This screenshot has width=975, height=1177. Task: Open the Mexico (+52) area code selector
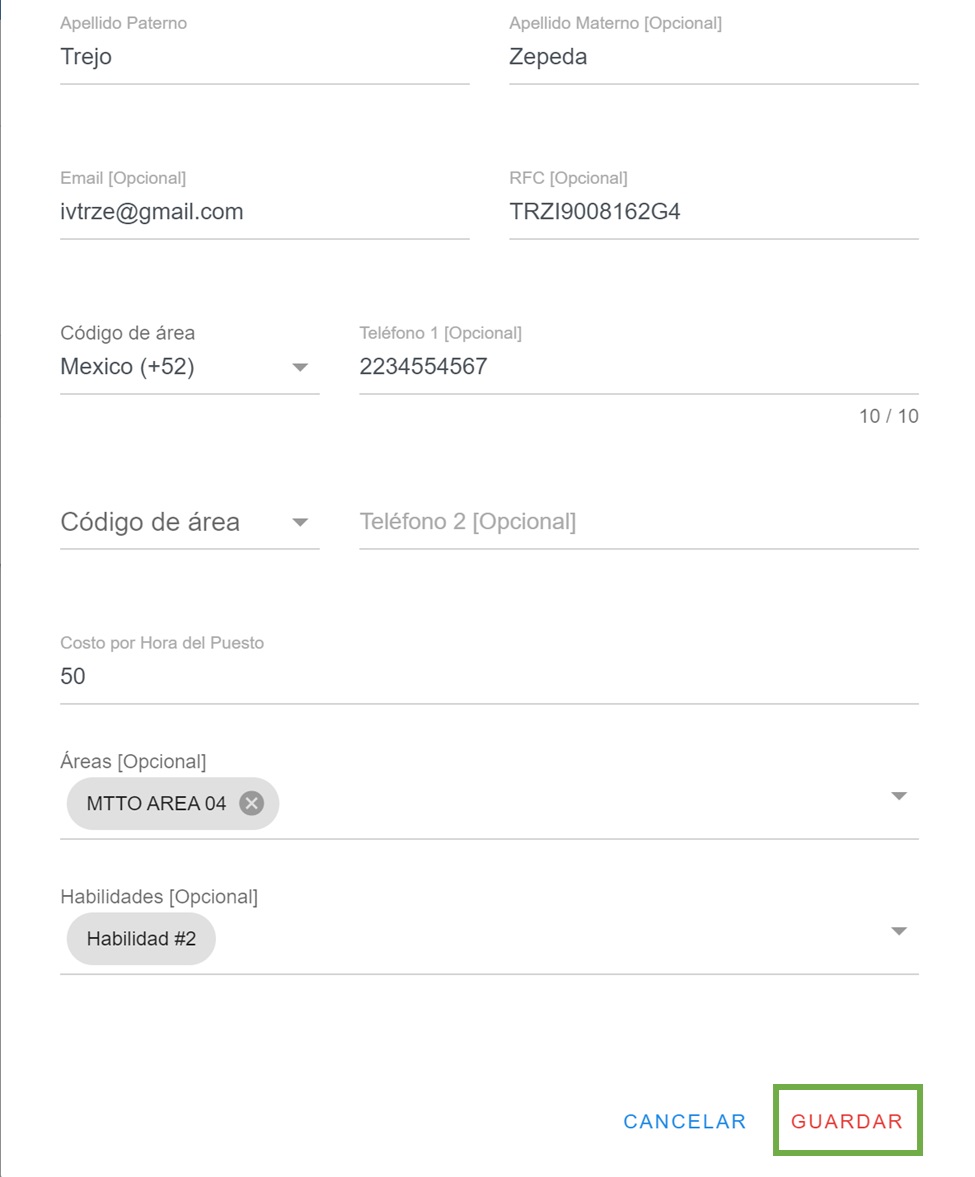(170, 367)
